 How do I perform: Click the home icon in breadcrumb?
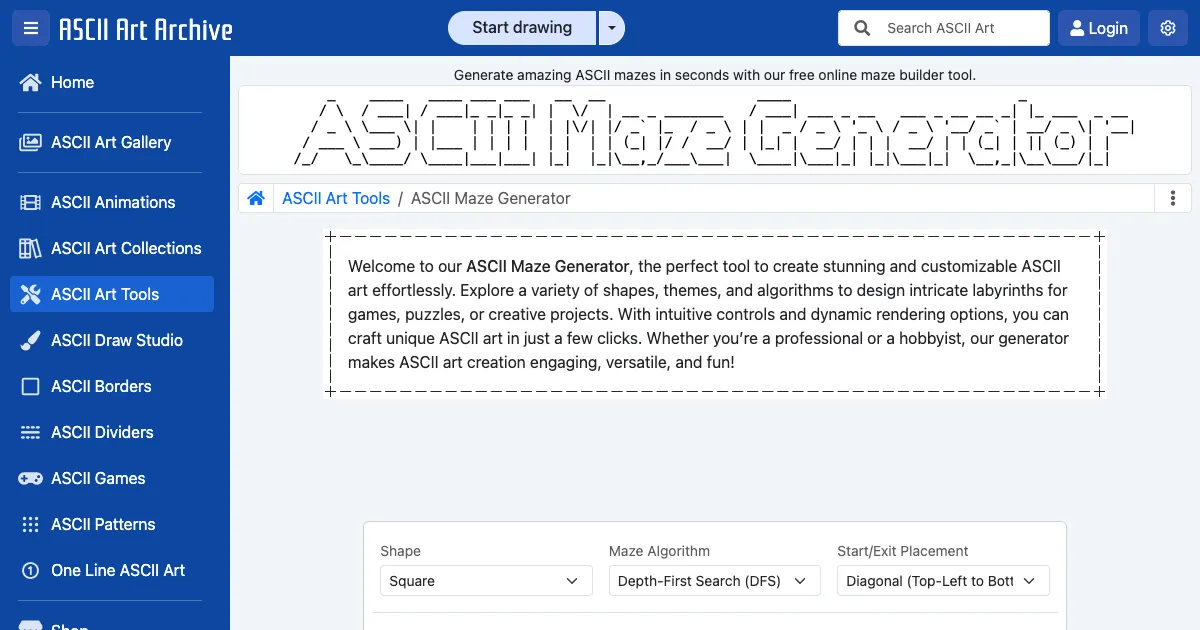click(256, 198)
